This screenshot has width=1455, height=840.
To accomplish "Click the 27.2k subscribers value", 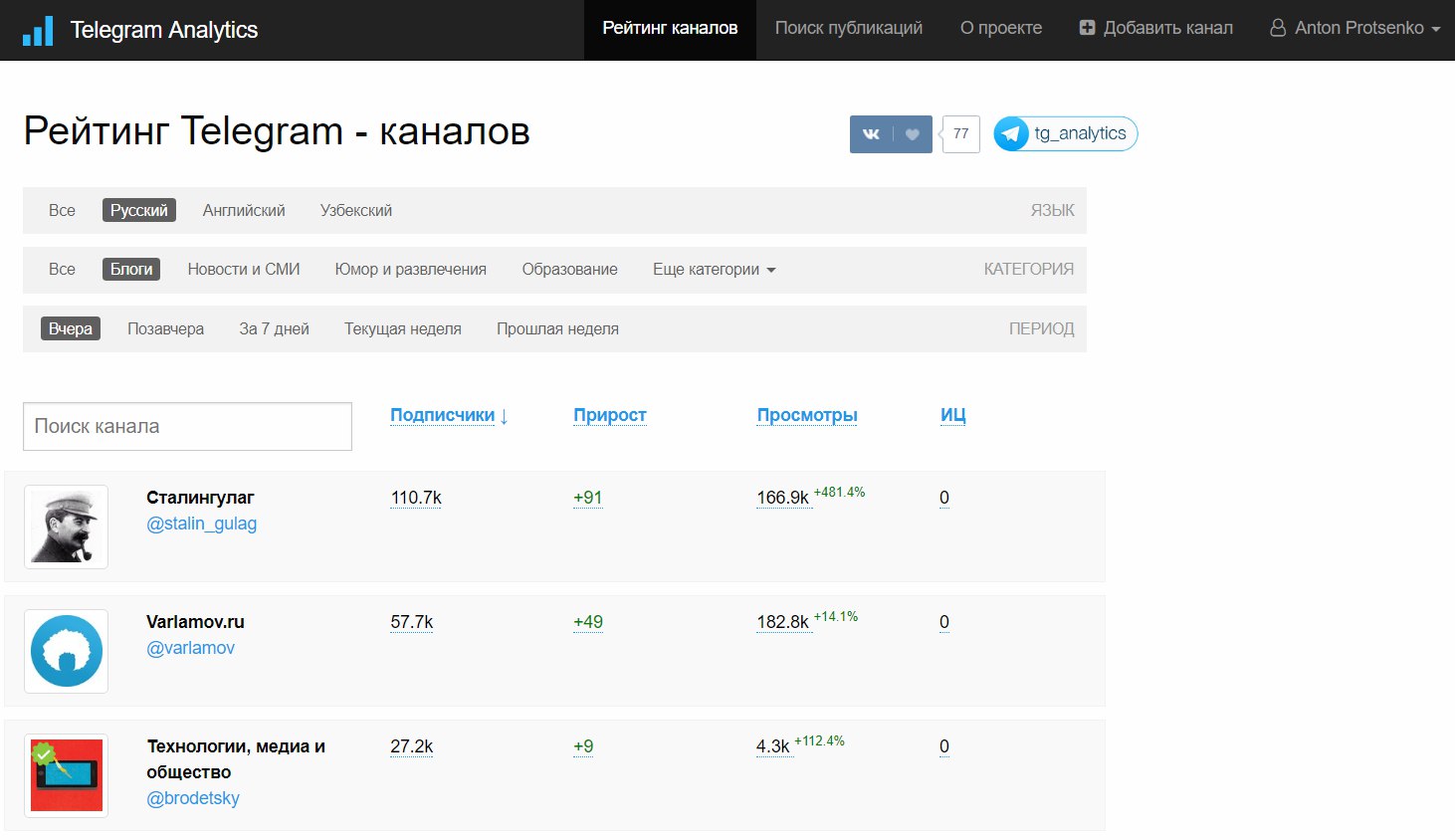I will click(412, 746).
